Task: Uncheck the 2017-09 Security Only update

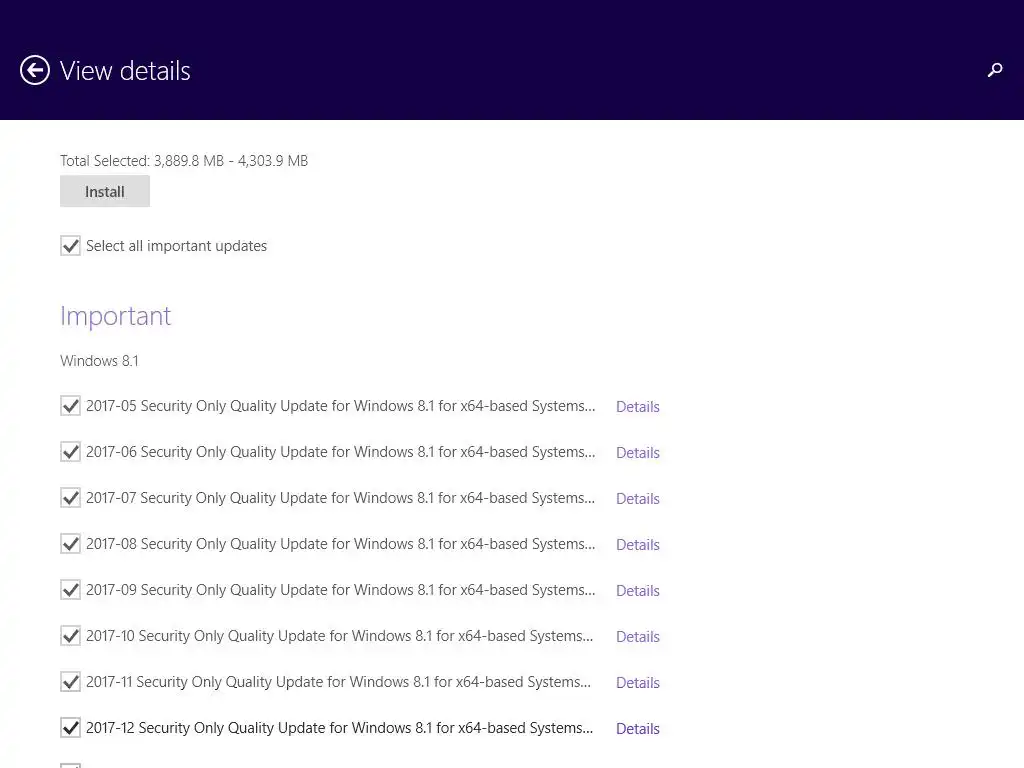Action: coord(70,590)
